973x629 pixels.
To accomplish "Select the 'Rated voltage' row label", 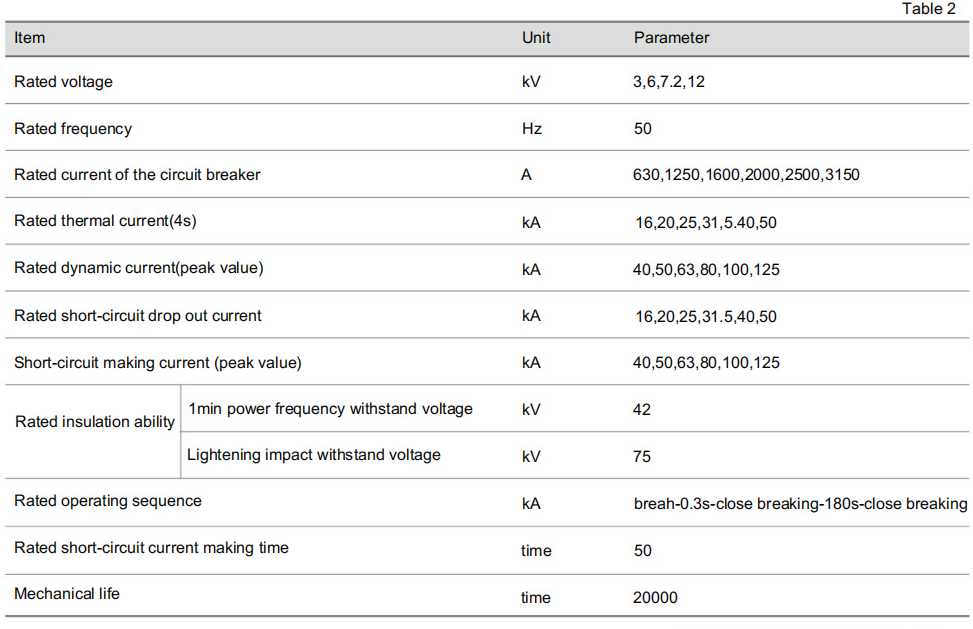I will pos(63,82).
